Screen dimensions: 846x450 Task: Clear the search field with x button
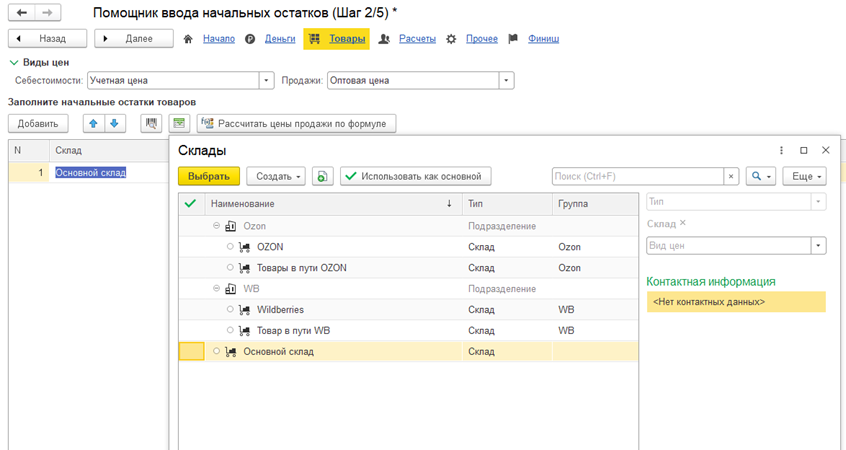(x=731, y=176)
